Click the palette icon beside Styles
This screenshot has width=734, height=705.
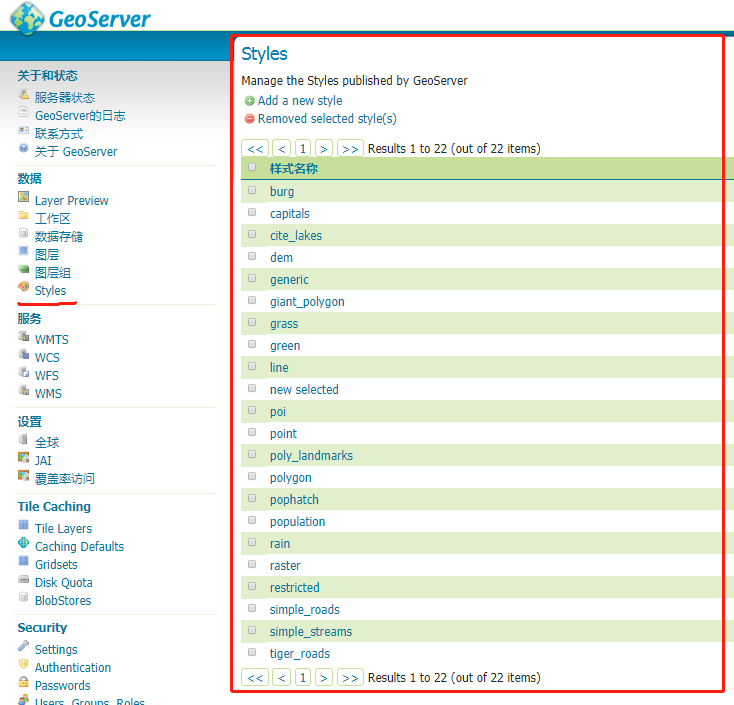[23, 286]
